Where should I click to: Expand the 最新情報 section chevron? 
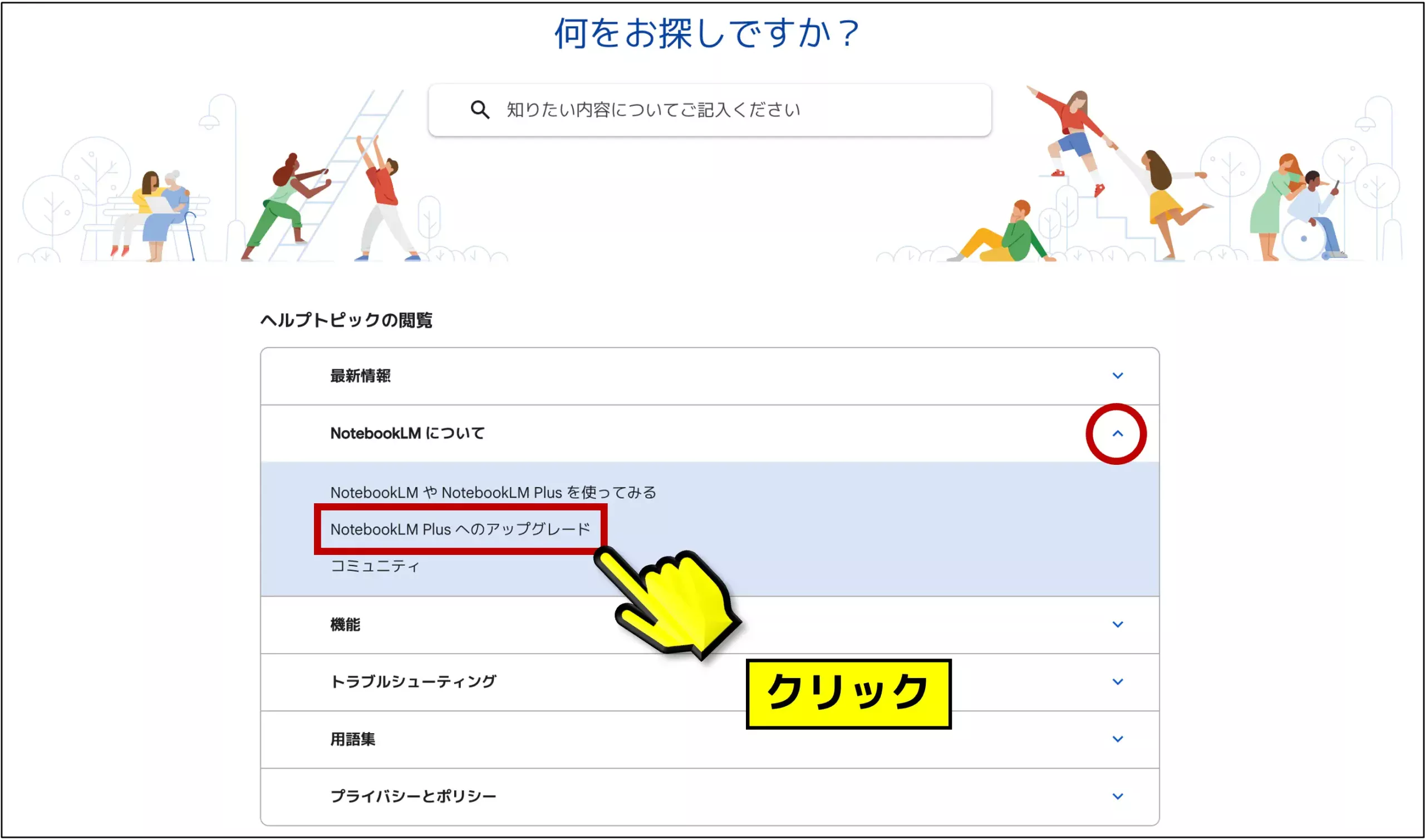1117,376
